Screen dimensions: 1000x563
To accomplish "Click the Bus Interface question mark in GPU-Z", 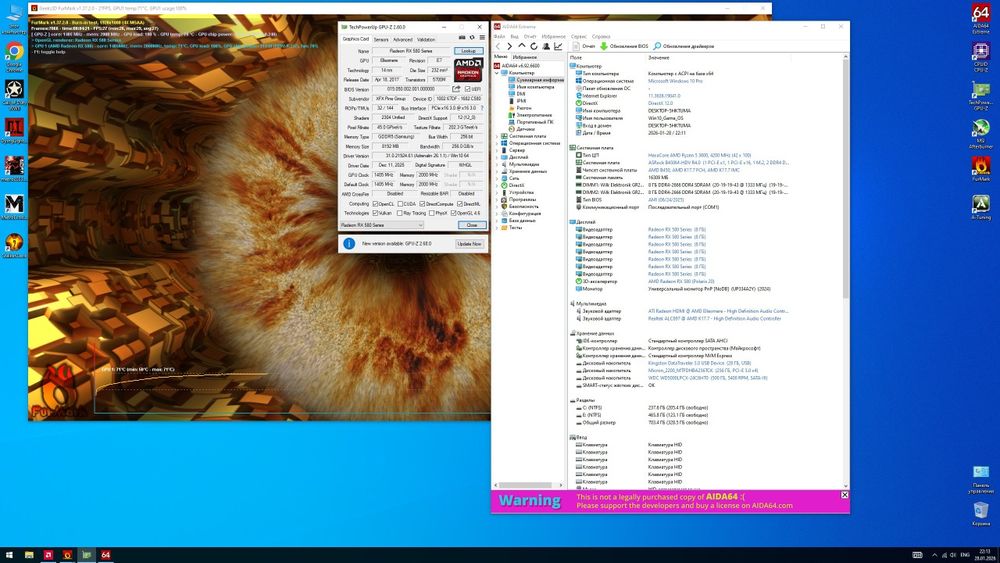I will [x=482, y=108].
